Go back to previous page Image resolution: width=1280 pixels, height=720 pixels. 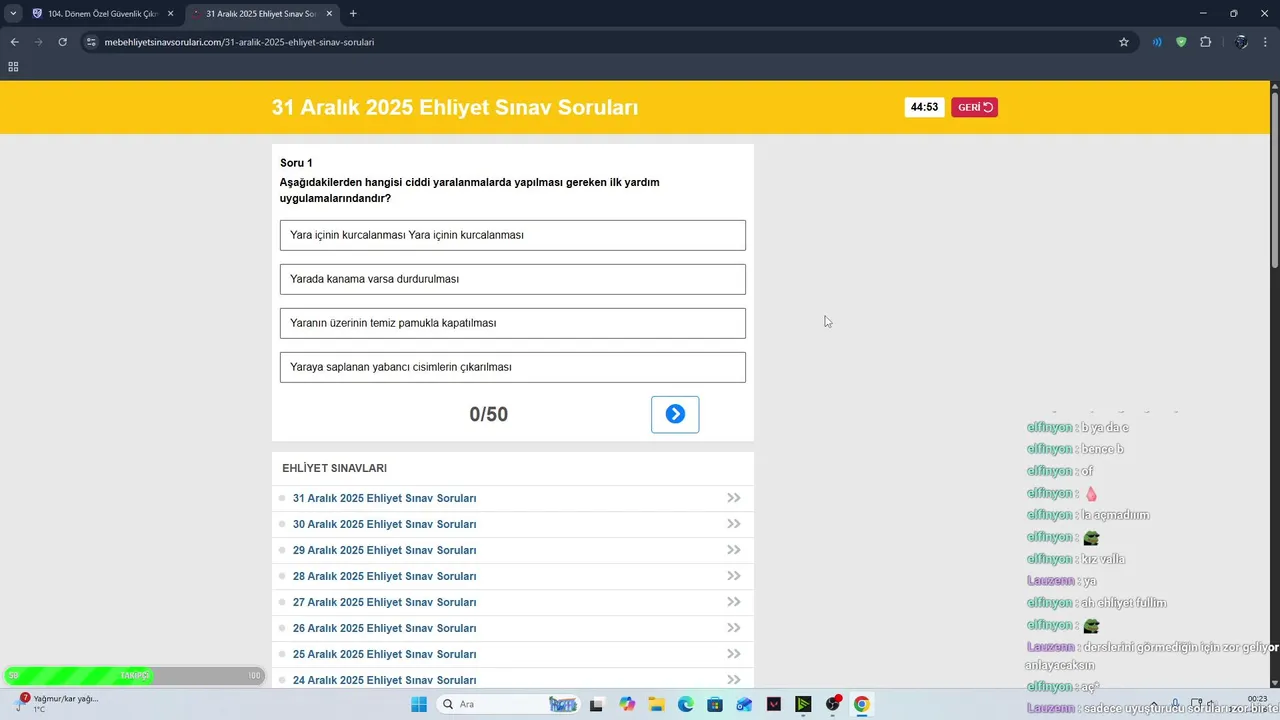tap(15, 42)
